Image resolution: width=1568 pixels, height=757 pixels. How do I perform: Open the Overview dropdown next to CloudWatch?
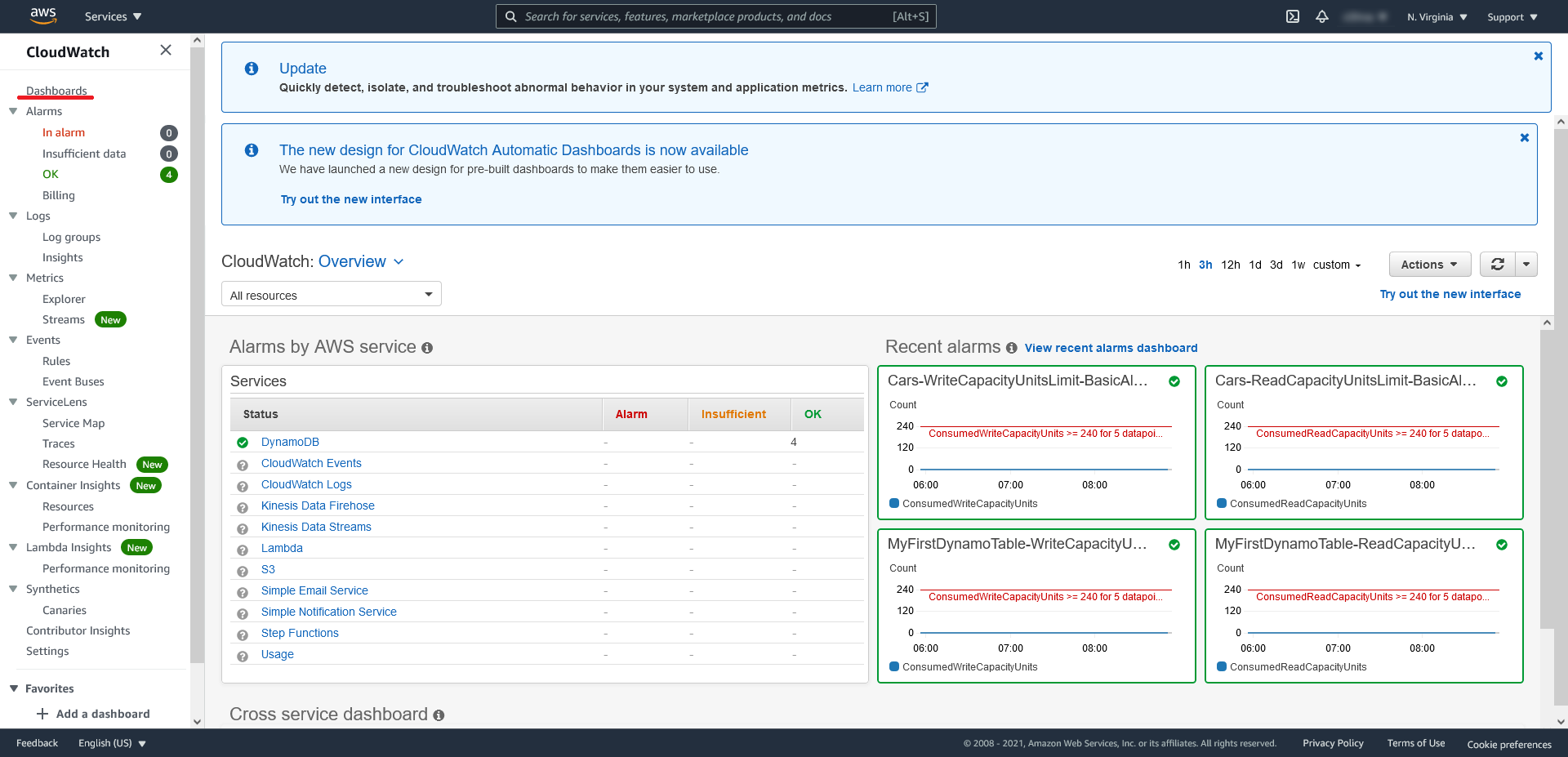click(361, 261)
